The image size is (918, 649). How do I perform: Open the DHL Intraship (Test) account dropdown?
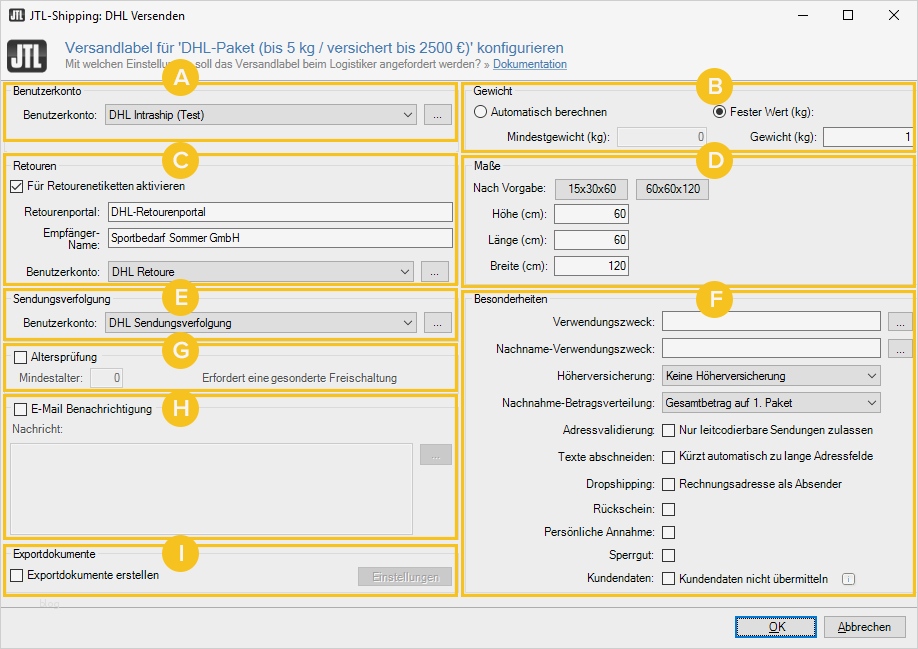[x=261, y=115]
